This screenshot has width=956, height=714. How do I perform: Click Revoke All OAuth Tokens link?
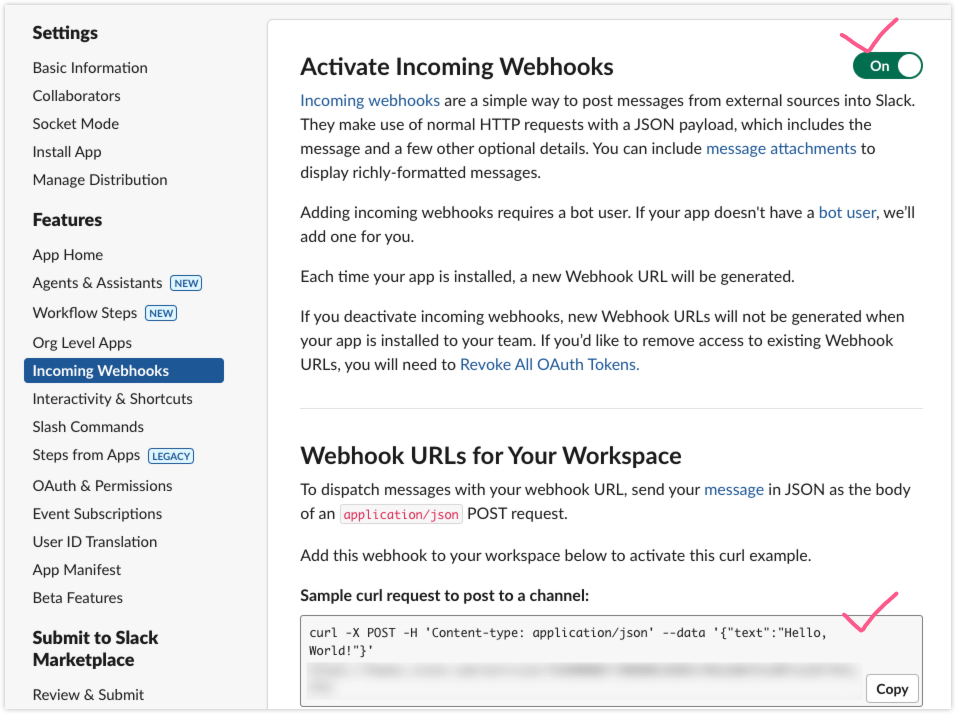tap(549, 365)
